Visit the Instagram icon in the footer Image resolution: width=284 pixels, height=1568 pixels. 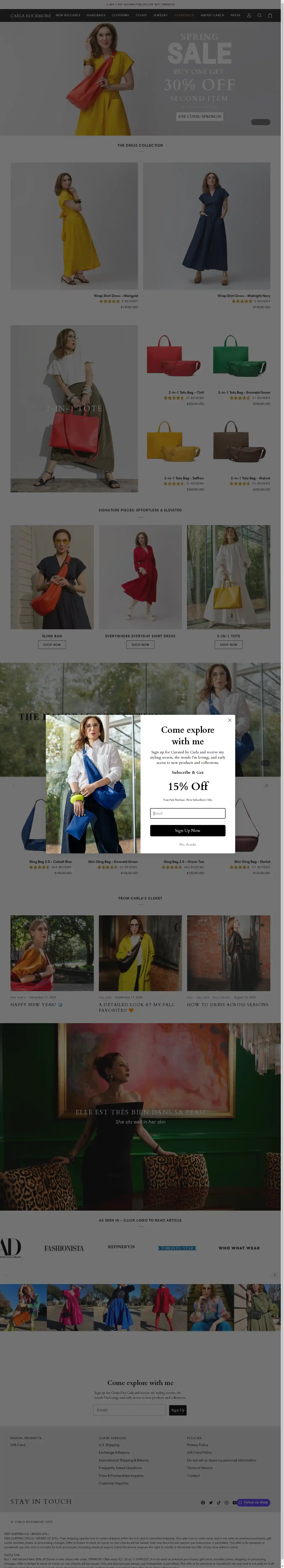coord(226,1502)
